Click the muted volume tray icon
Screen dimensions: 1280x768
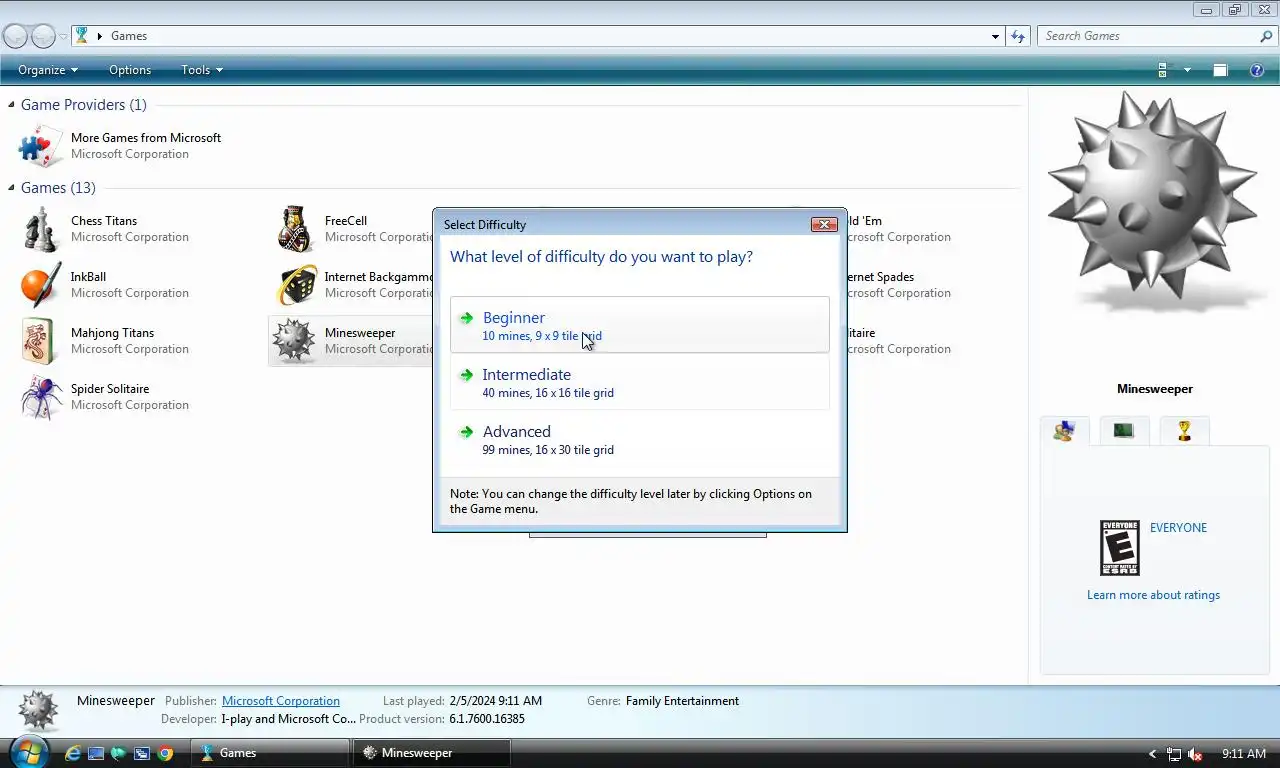tap(1195, 754)
